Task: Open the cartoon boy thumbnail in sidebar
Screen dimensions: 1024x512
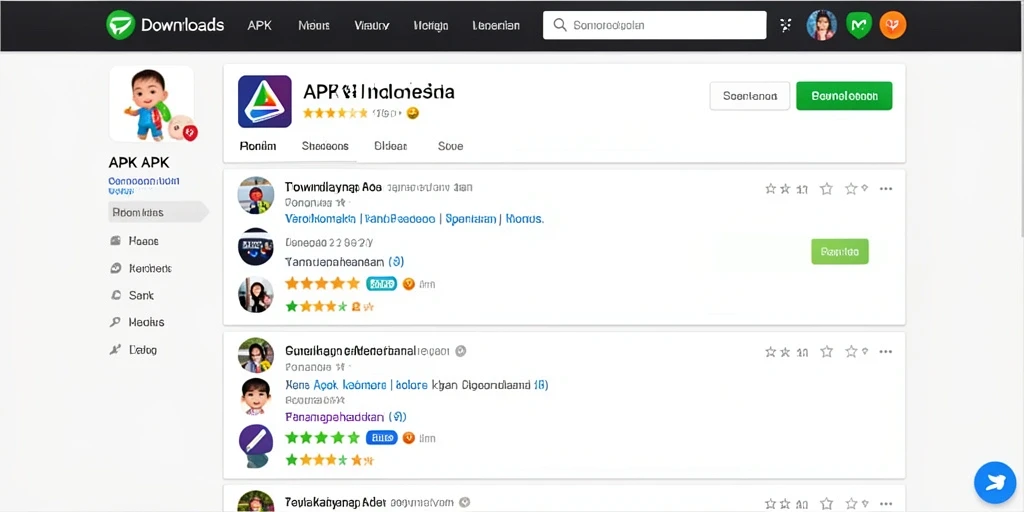Action: coord(152,104)
